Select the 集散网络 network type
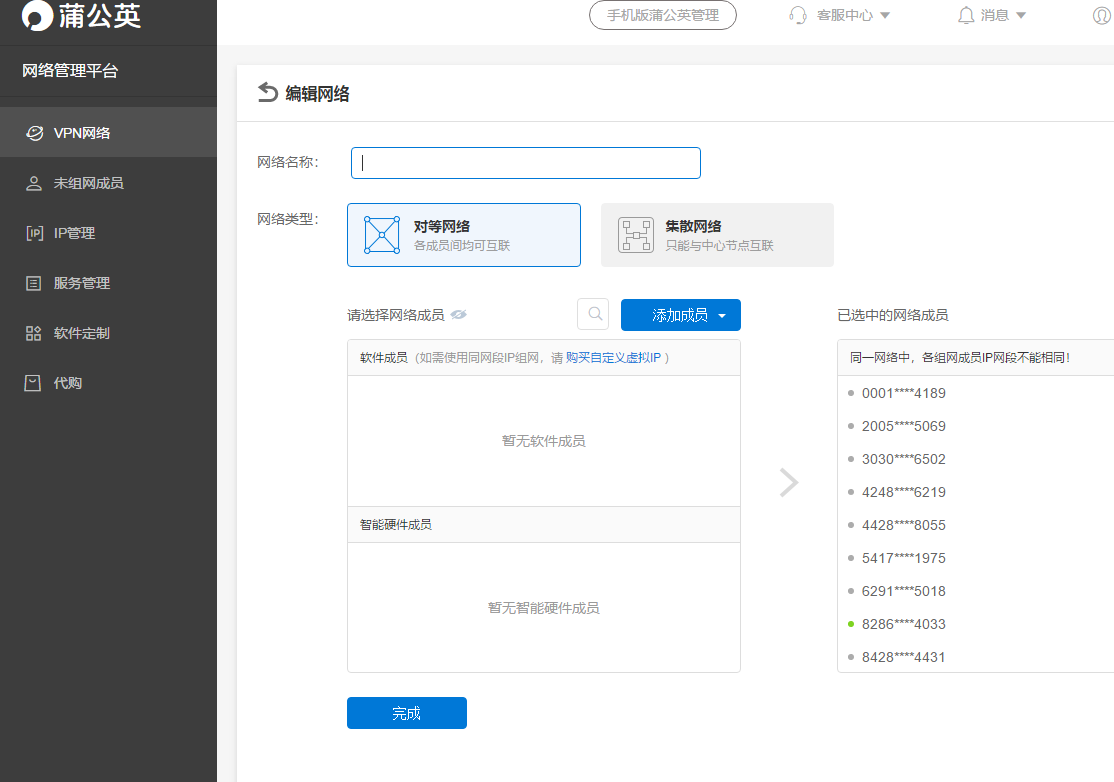The height and width of the screenshot is (782, 1114). point(717,235)
